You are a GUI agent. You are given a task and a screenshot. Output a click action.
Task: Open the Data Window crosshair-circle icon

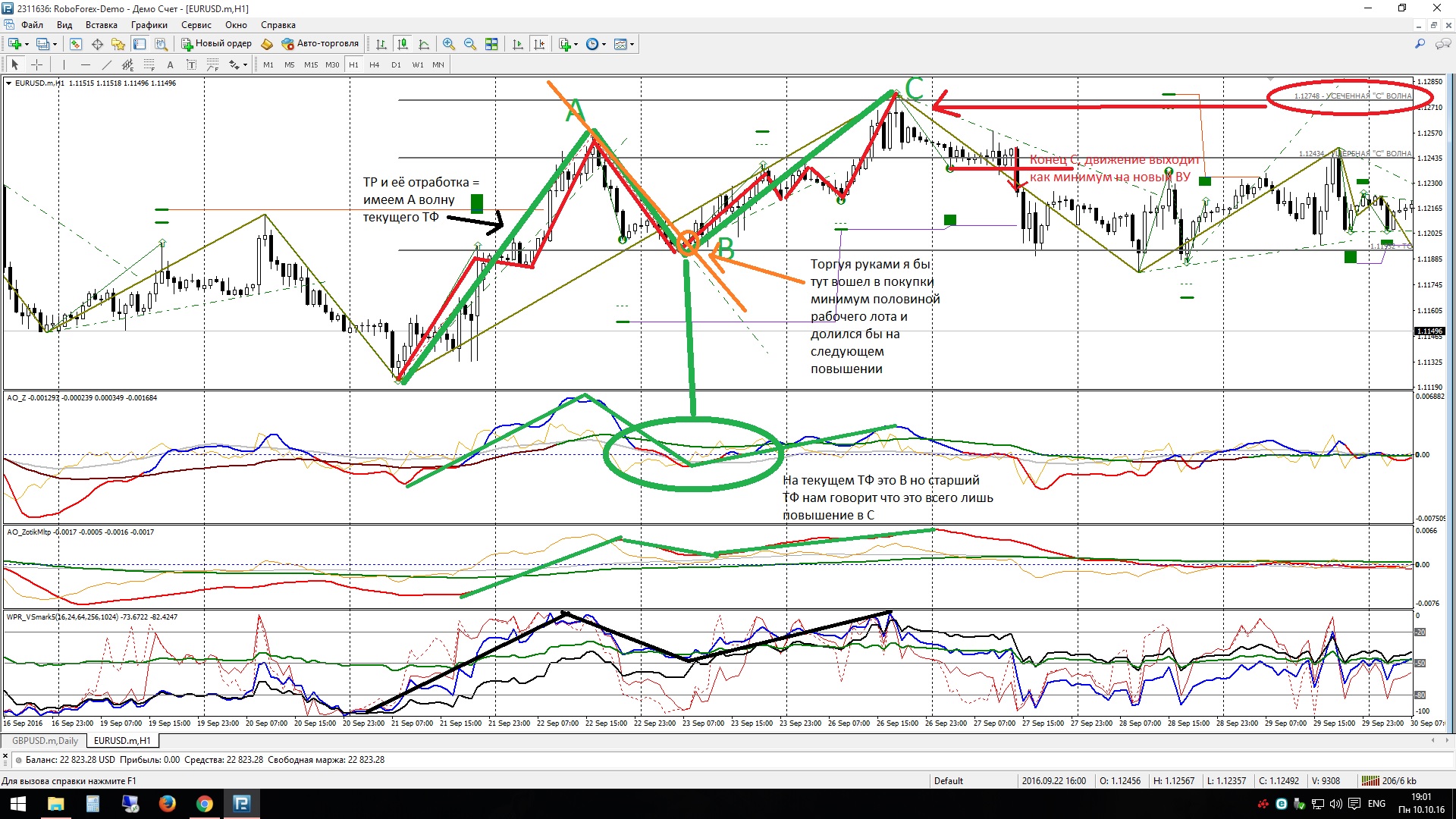click(97, 44)
